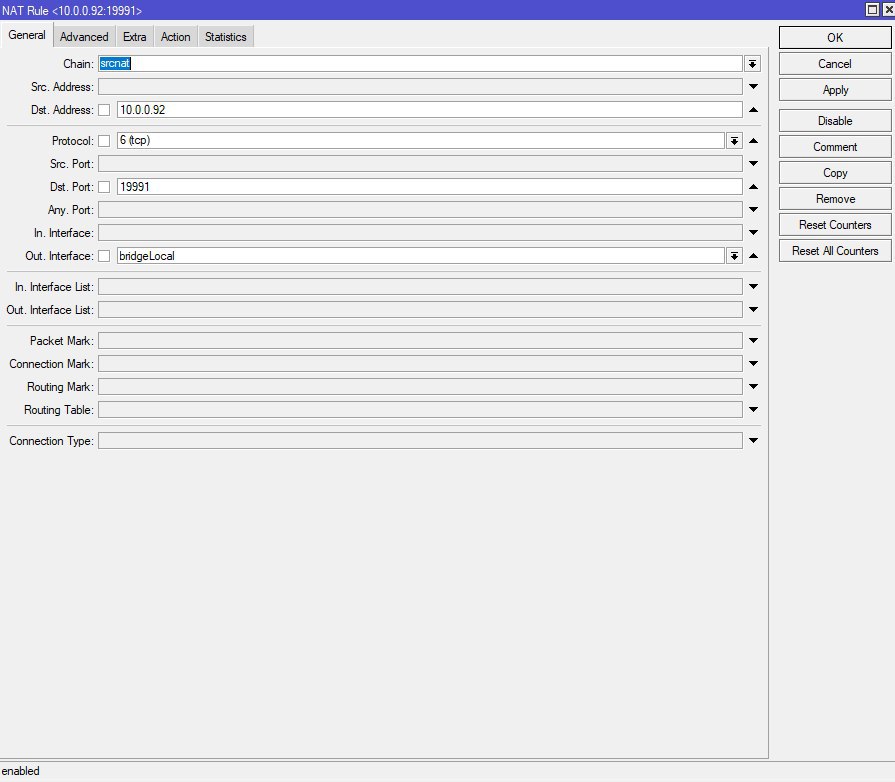Click the empty Src. Address field

pyautogui.click(x=420, y=87)
